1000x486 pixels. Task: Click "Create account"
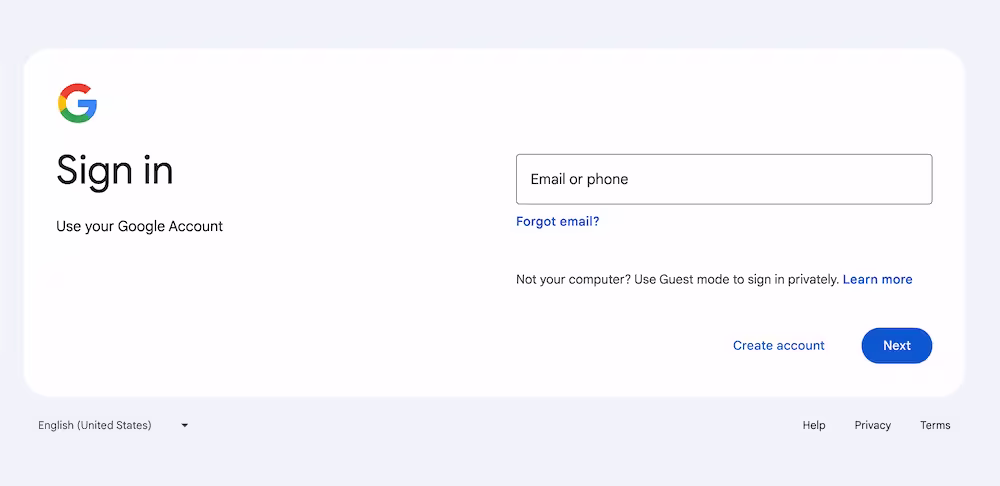[x=778, y=345]
